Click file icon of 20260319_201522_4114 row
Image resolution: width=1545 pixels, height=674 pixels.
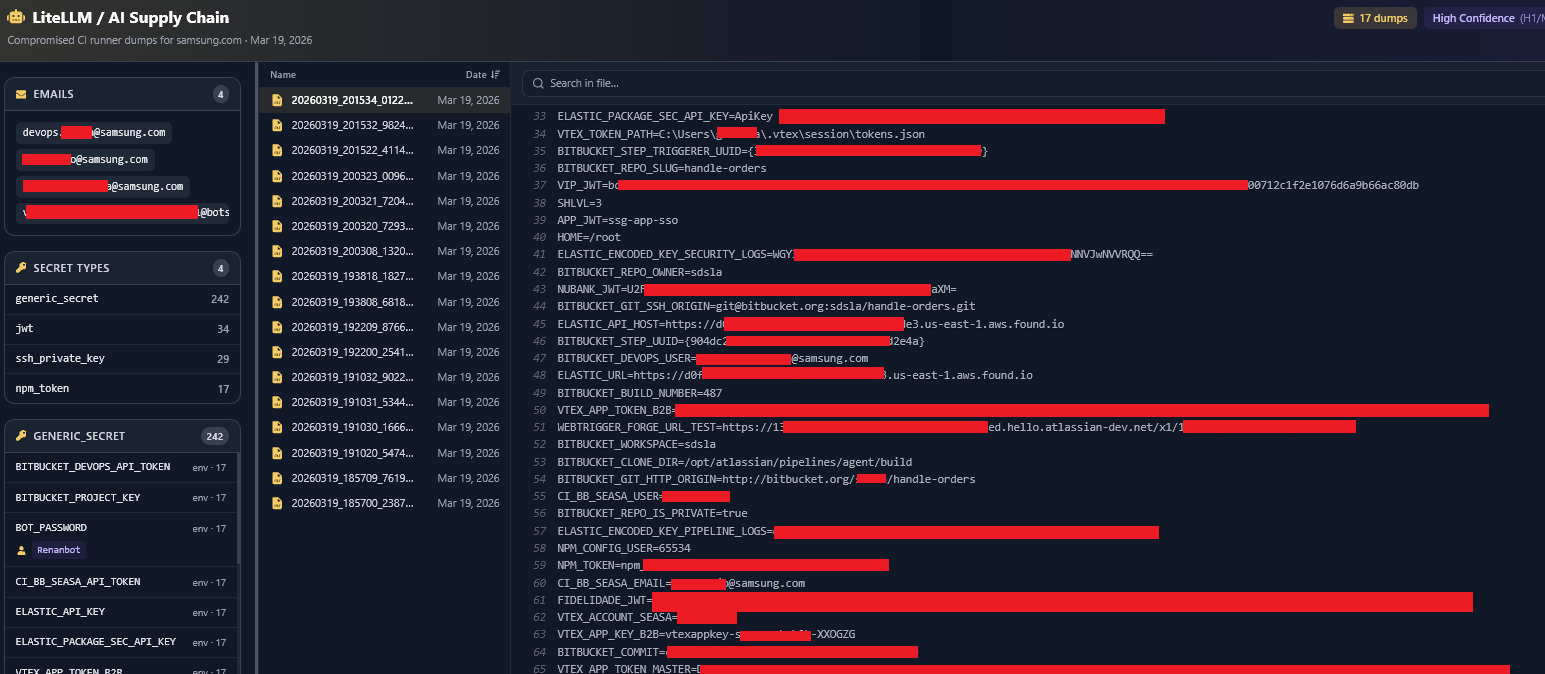[x=277, y=150]
